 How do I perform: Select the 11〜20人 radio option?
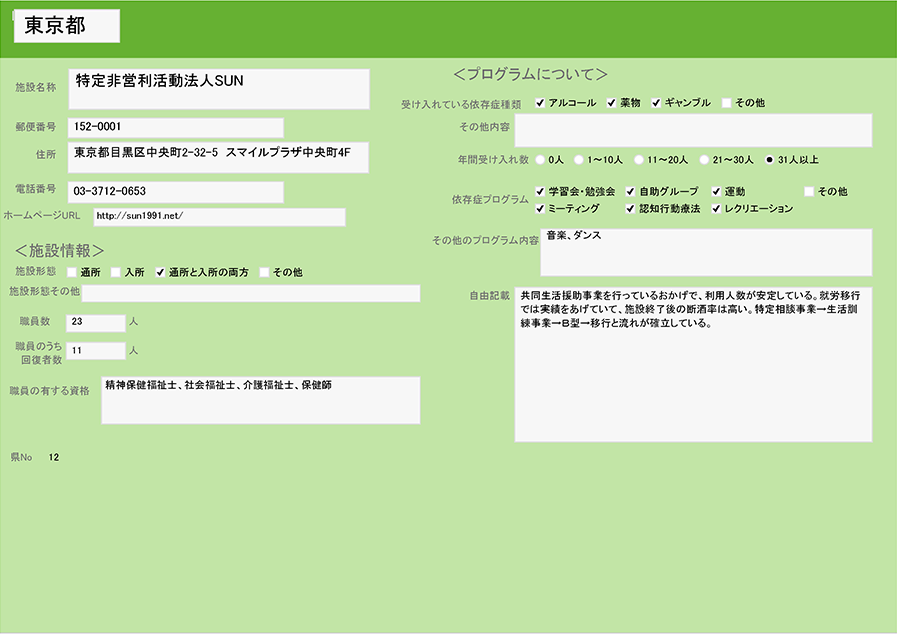[x=639, y=159]
